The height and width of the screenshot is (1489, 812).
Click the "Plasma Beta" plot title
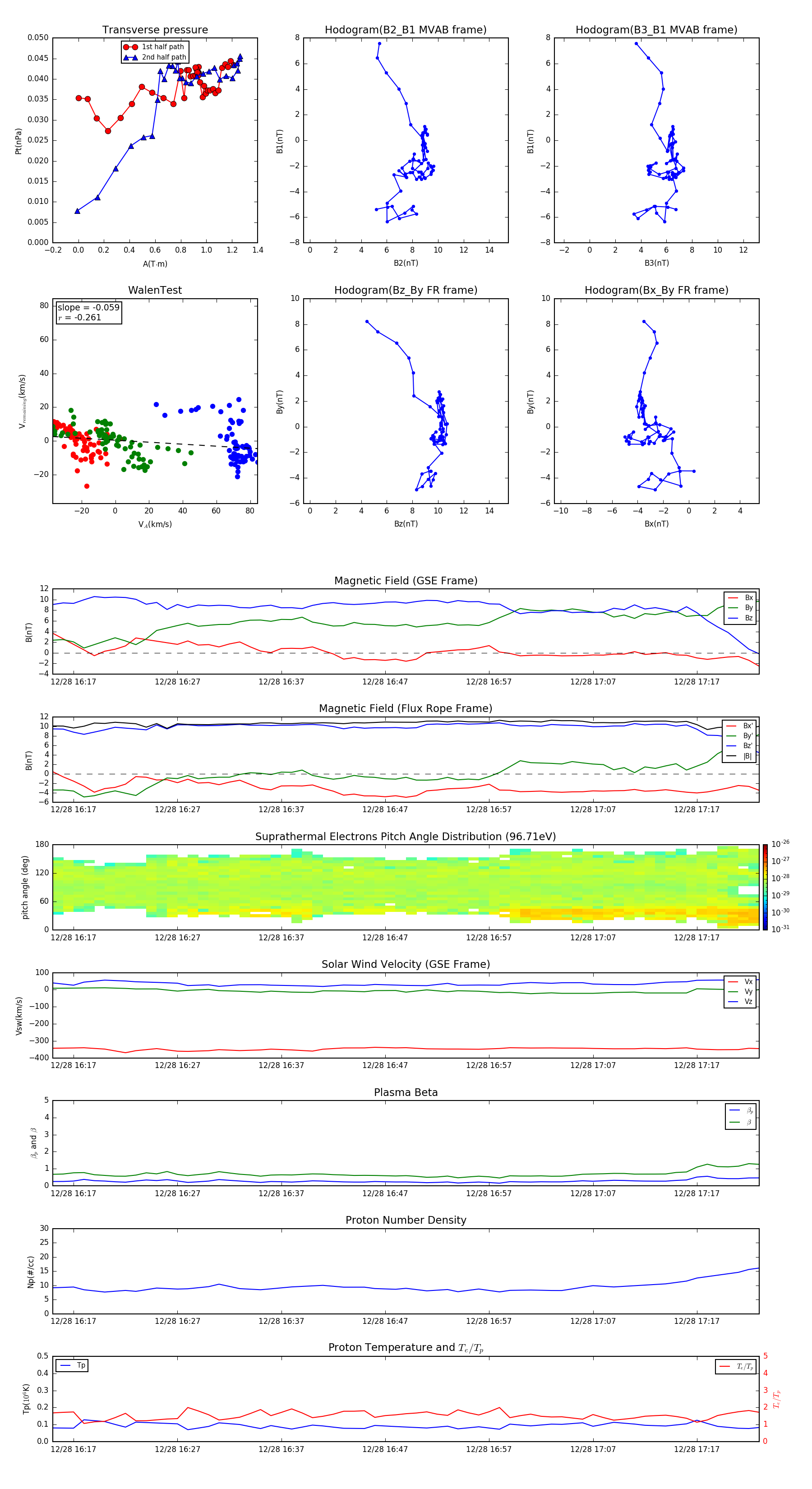pos(406,1092)
